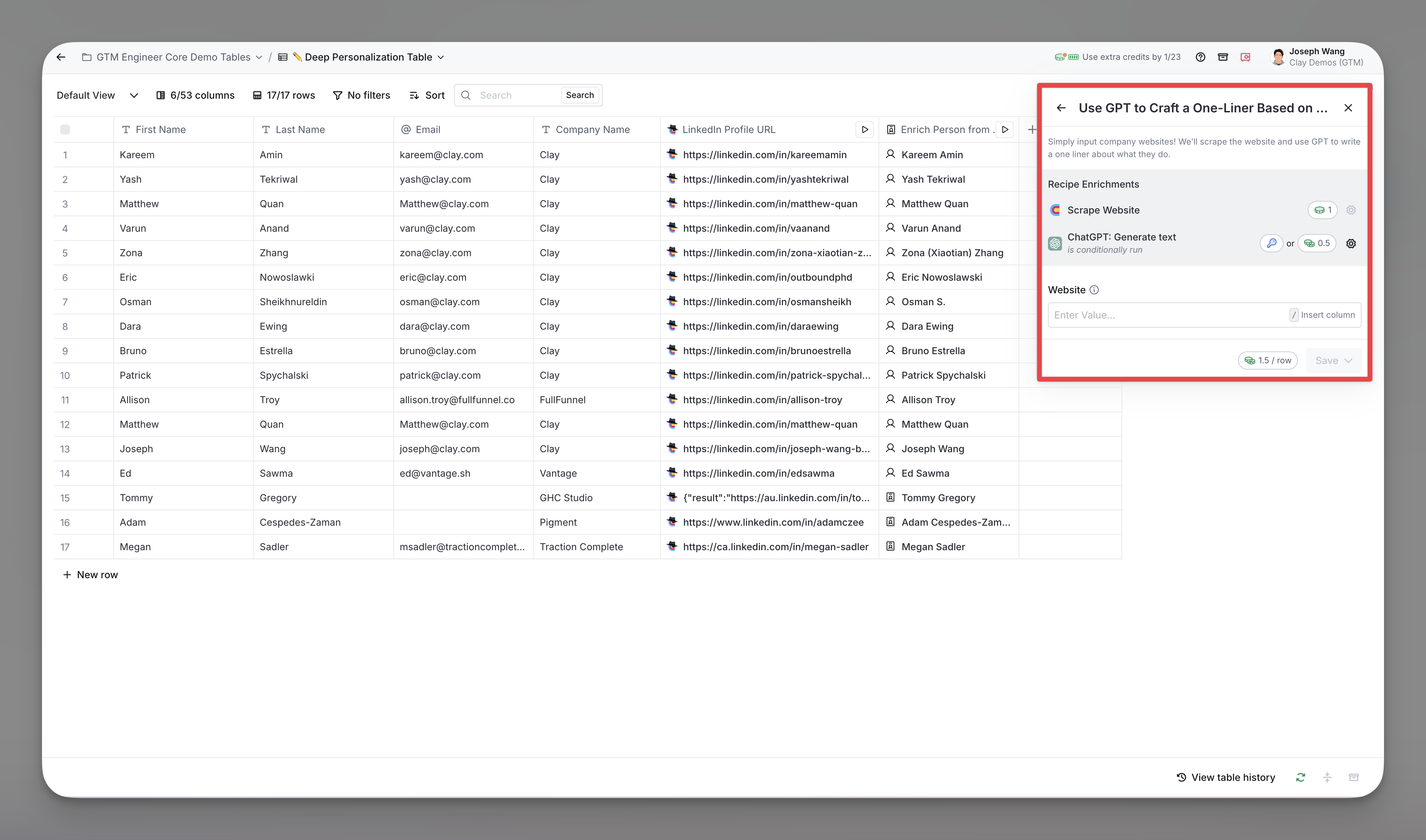Add a new column with plus icon
The image size is (1426, 840).
(x=1032, y=129)
